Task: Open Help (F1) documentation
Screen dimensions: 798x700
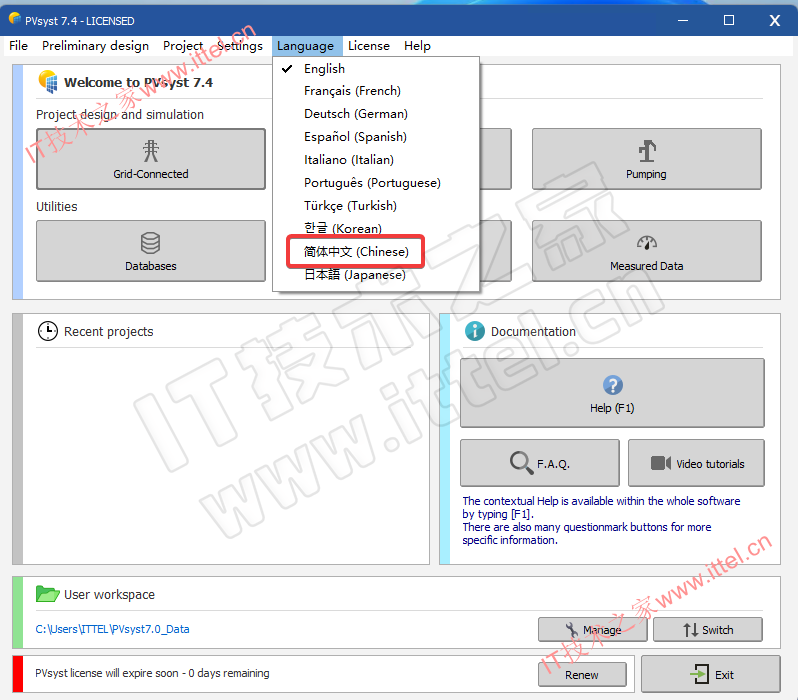Action: pyautogui.click(x=612, y=393)
